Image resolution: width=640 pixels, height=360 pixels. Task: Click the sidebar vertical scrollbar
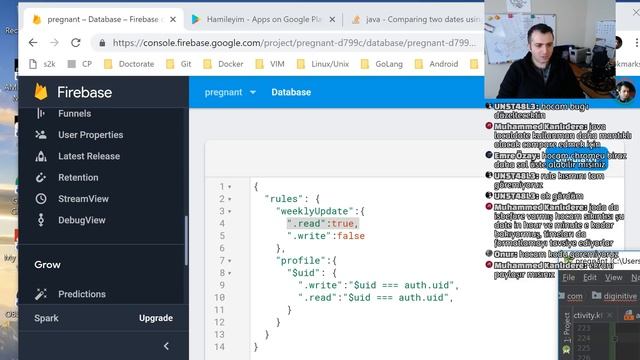(x=186, y=241)
